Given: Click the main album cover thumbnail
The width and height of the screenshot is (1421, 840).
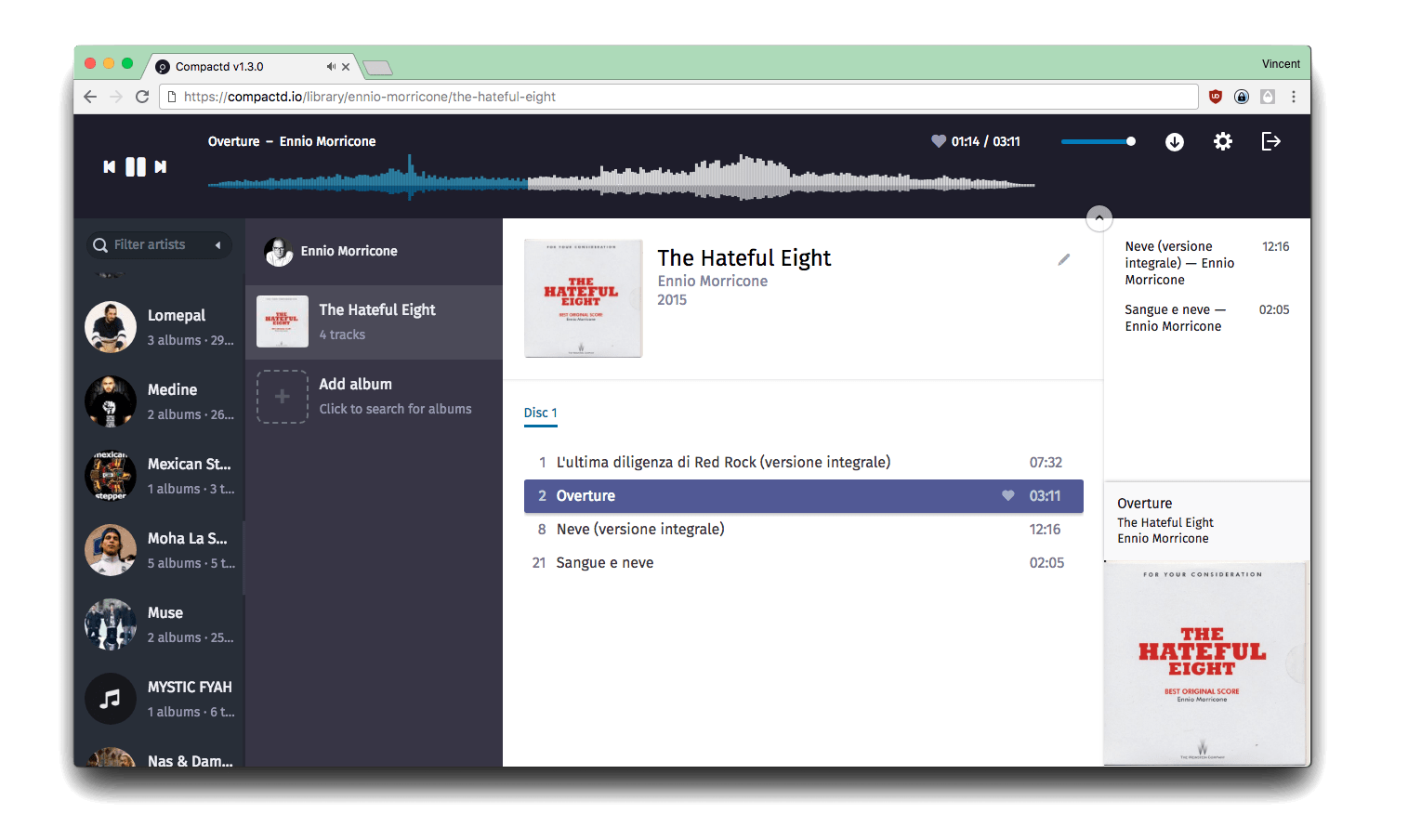Looking at the screenshot, I should (x=583, y=298).
